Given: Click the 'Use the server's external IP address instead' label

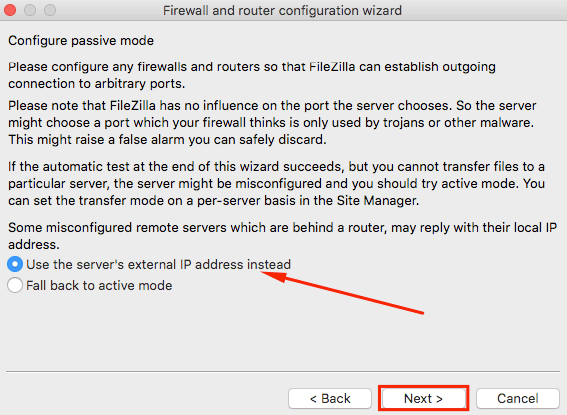Looking at the screenshot, I should 158,265.
